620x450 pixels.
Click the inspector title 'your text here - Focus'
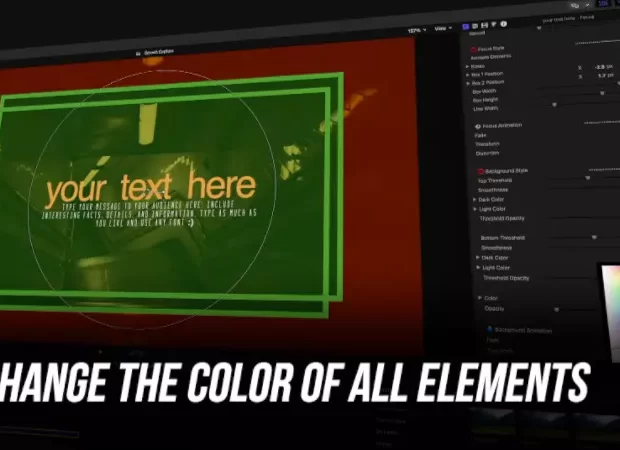coord(568,19)
